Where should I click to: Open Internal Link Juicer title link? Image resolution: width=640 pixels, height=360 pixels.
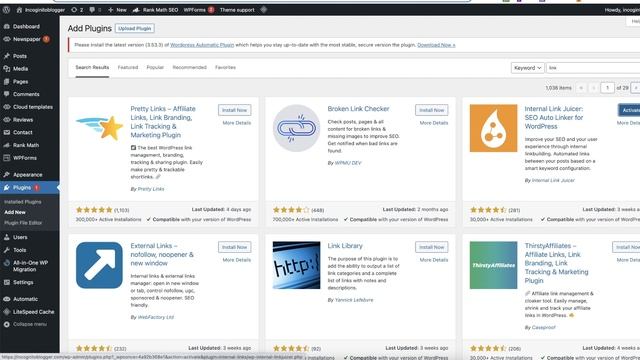pyautogui.click(x=554, y=118)
